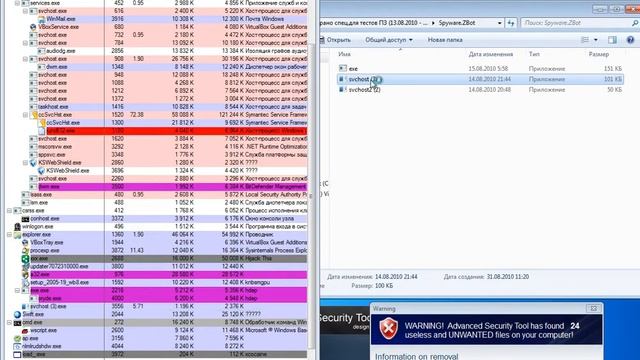Sort files by the Имя column

coord(344,54)
